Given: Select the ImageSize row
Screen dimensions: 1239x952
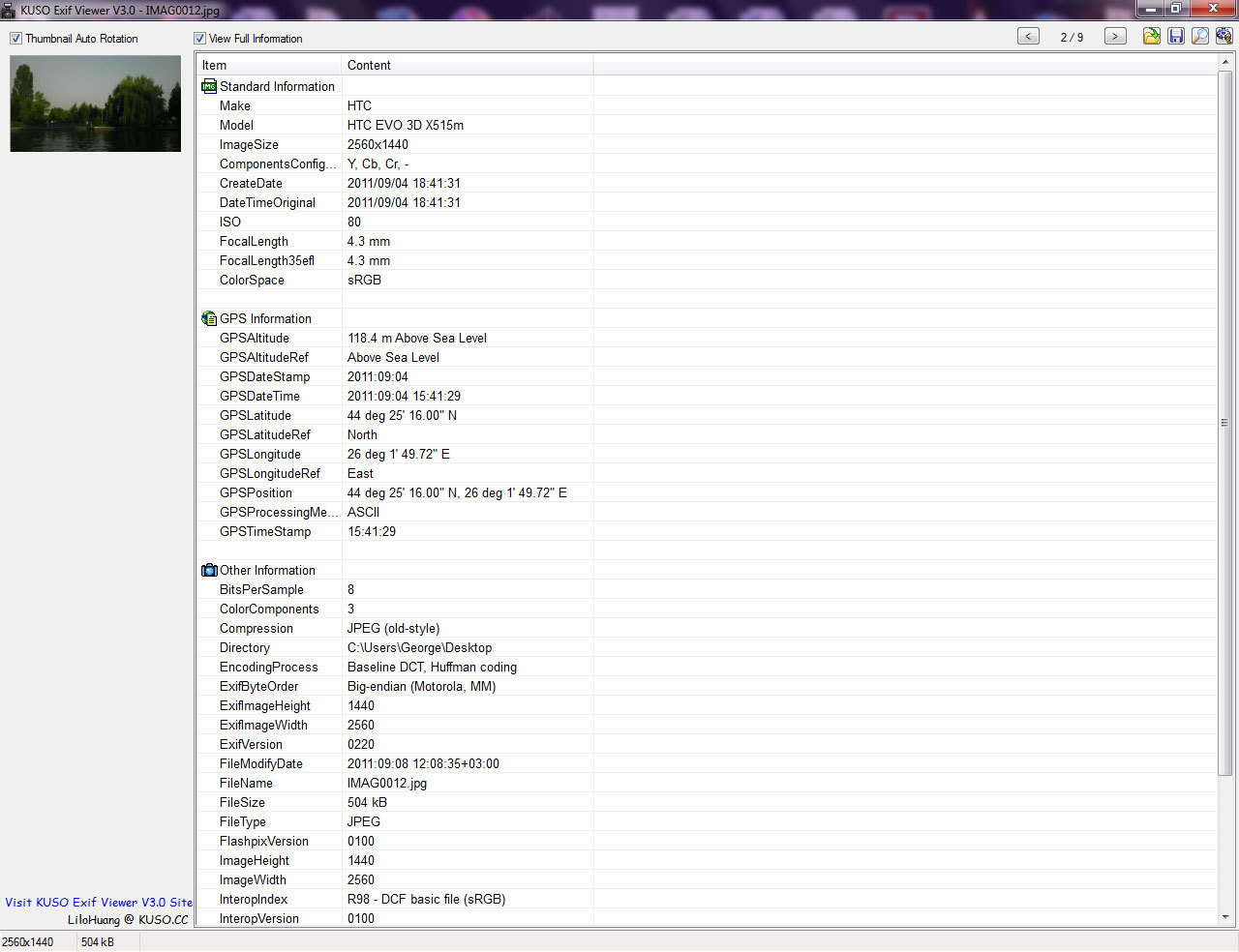Looking at the screenshot, I should [707, 144].
